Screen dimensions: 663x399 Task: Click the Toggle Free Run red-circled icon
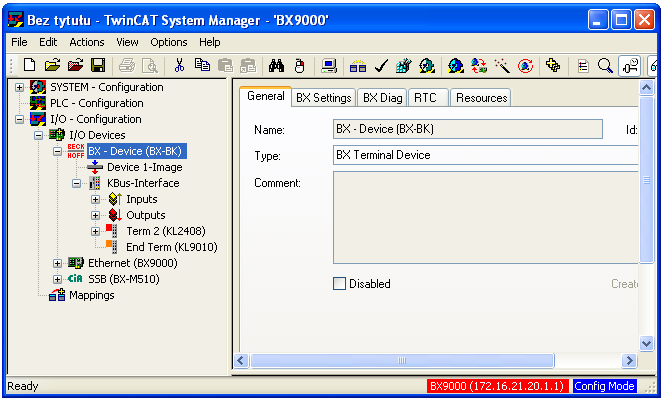[x=526, y=66]
